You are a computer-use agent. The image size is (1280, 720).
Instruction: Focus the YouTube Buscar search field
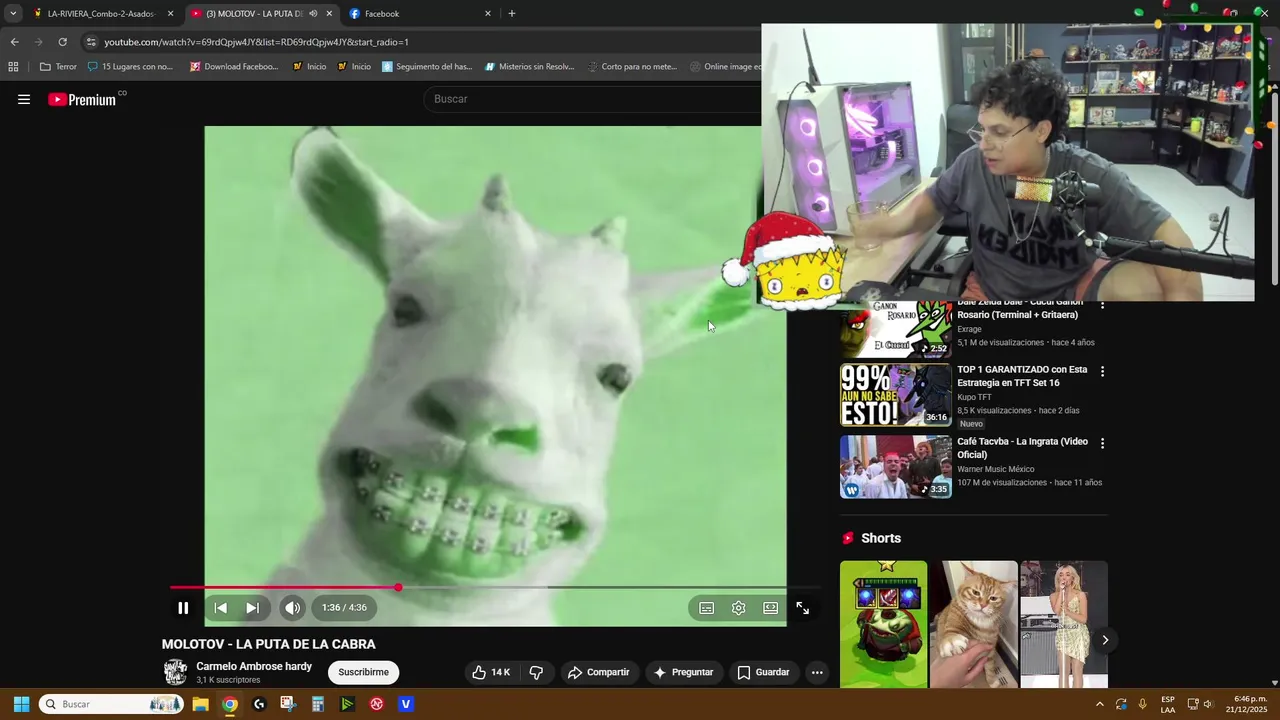click(x=595, y=99)
